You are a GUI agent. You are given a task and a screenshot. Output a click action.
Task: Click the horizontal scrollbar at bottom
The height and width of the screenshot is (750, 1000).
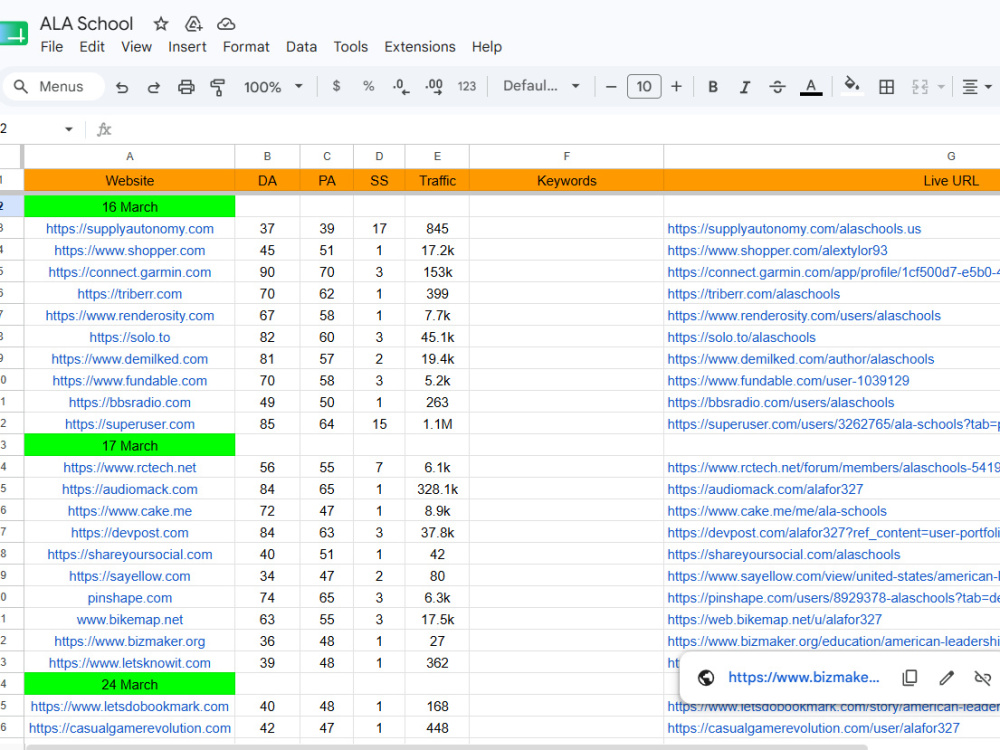(446, 747)
